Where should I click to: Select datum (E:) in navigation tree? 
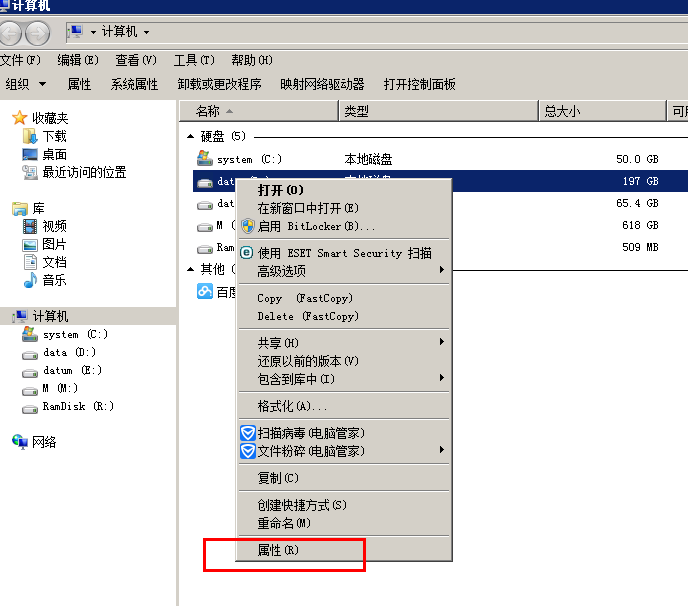(x=71, y=370)
